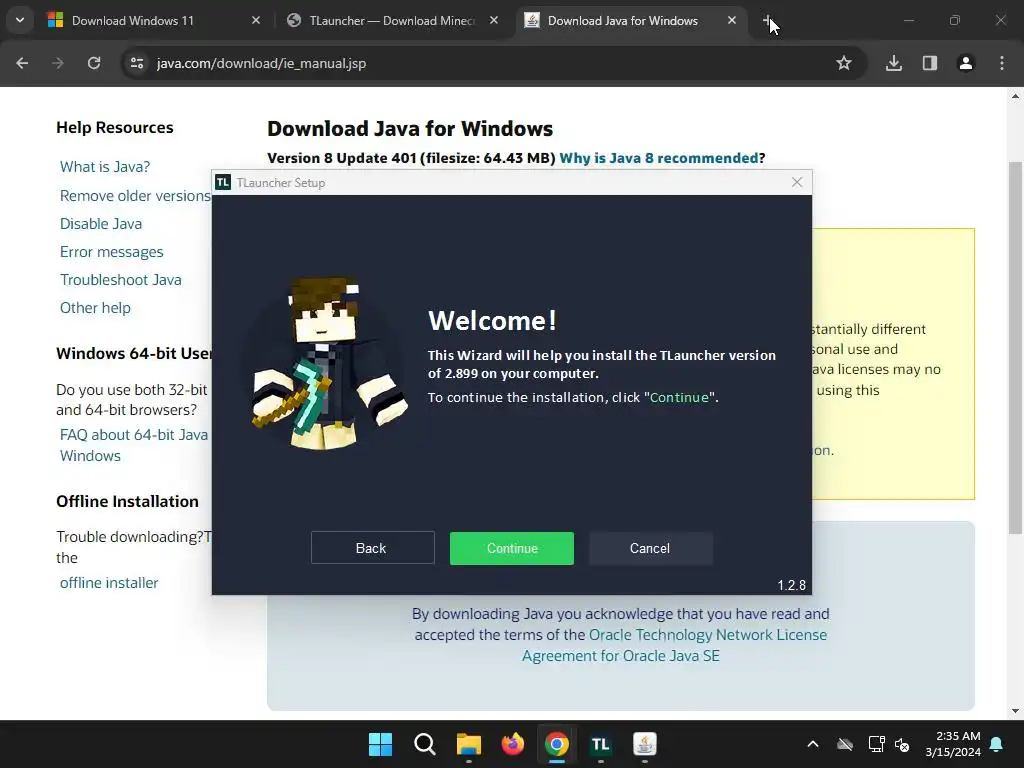Launch Firefox from the taskbar
Viewport: 1024px width, 768px height.
click(513, 744)
